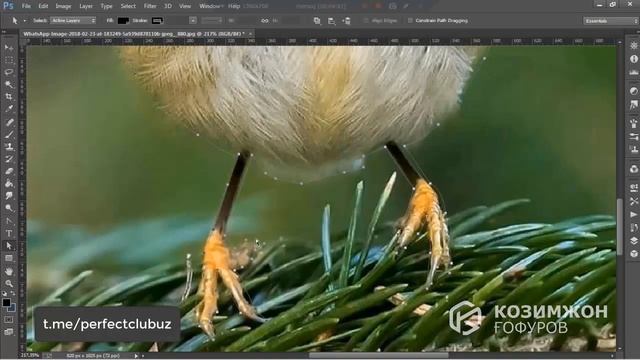Screen dimensions: 640x360
Task: Open the Essentials workspace dropdown
Action: 610,20
